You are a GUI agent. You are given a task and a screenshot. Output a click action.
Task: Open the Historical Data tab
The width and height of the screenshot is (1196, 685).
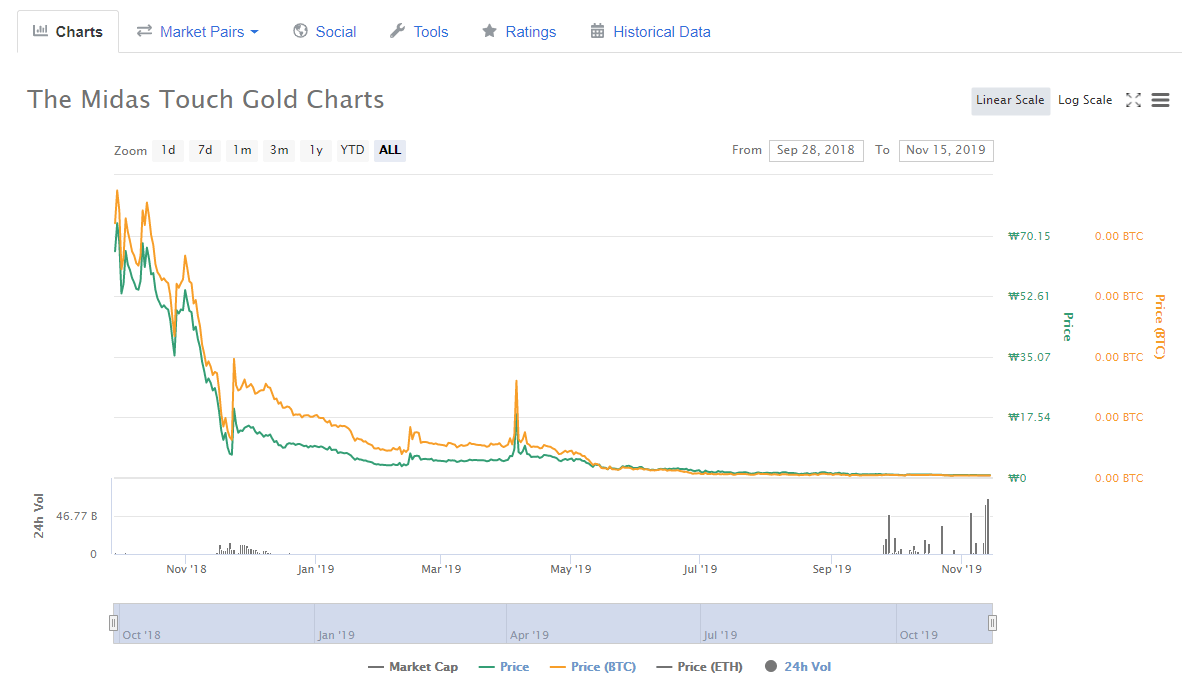(x=661, y=32)
